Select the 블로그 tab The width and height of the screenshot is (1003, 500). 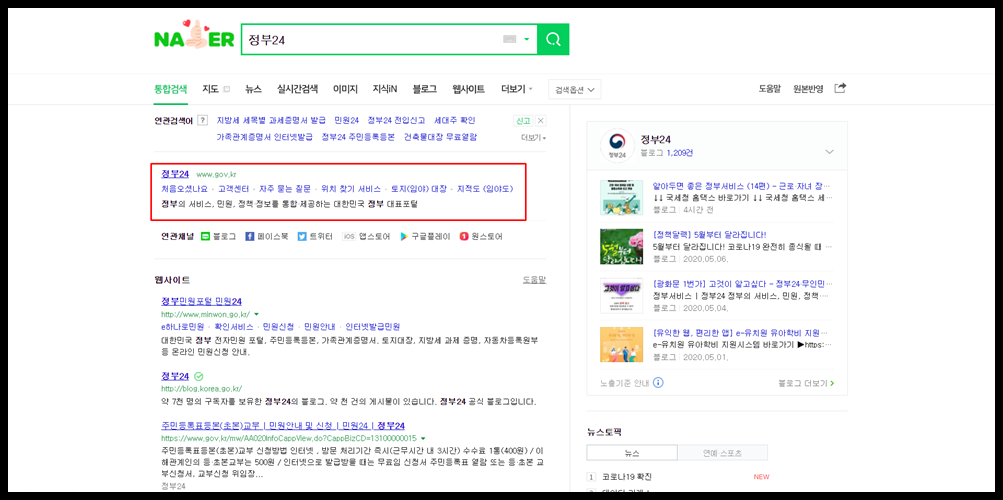click(x=425, y=89)
